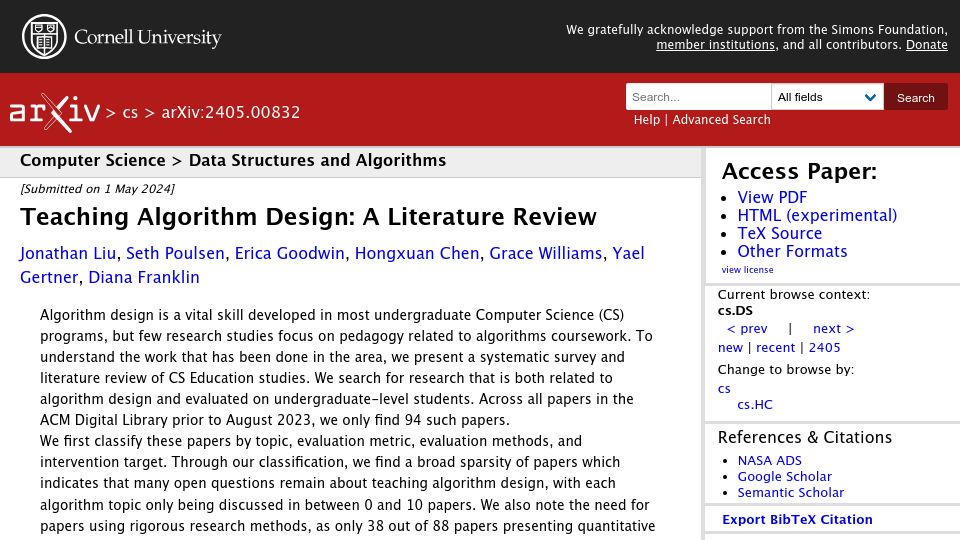Click the Donate link in header
The height and width of the screenshot is (540, 960).
click(926, 45)
